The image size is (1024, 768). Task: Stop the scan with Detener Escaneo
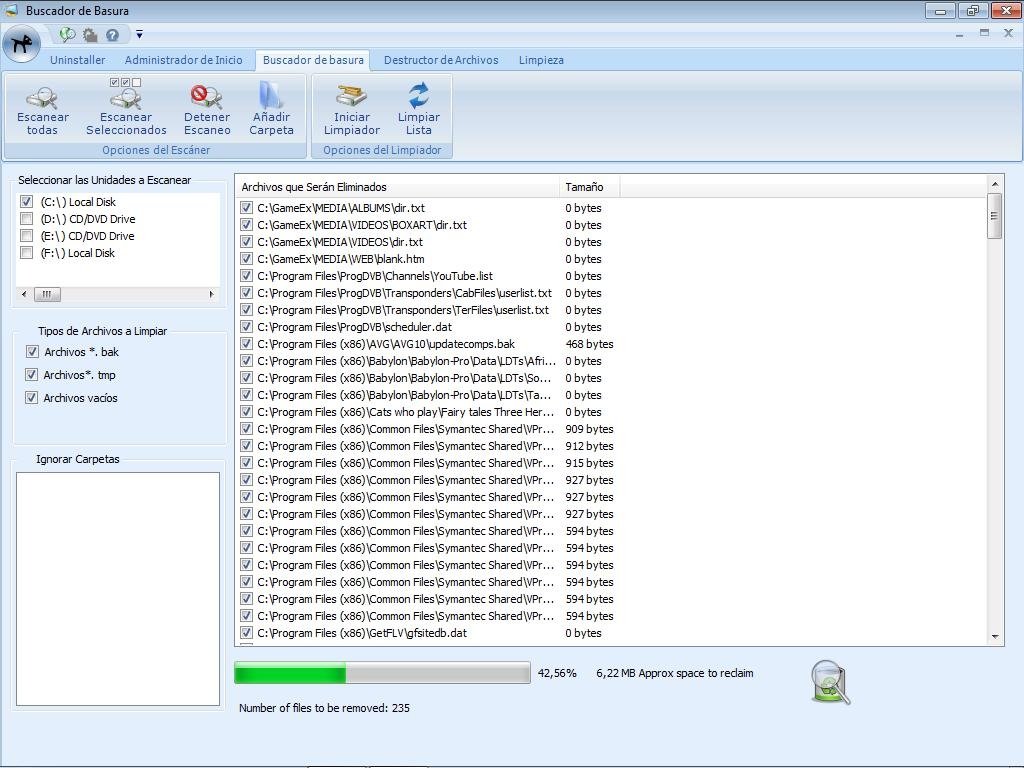[207, 110]
